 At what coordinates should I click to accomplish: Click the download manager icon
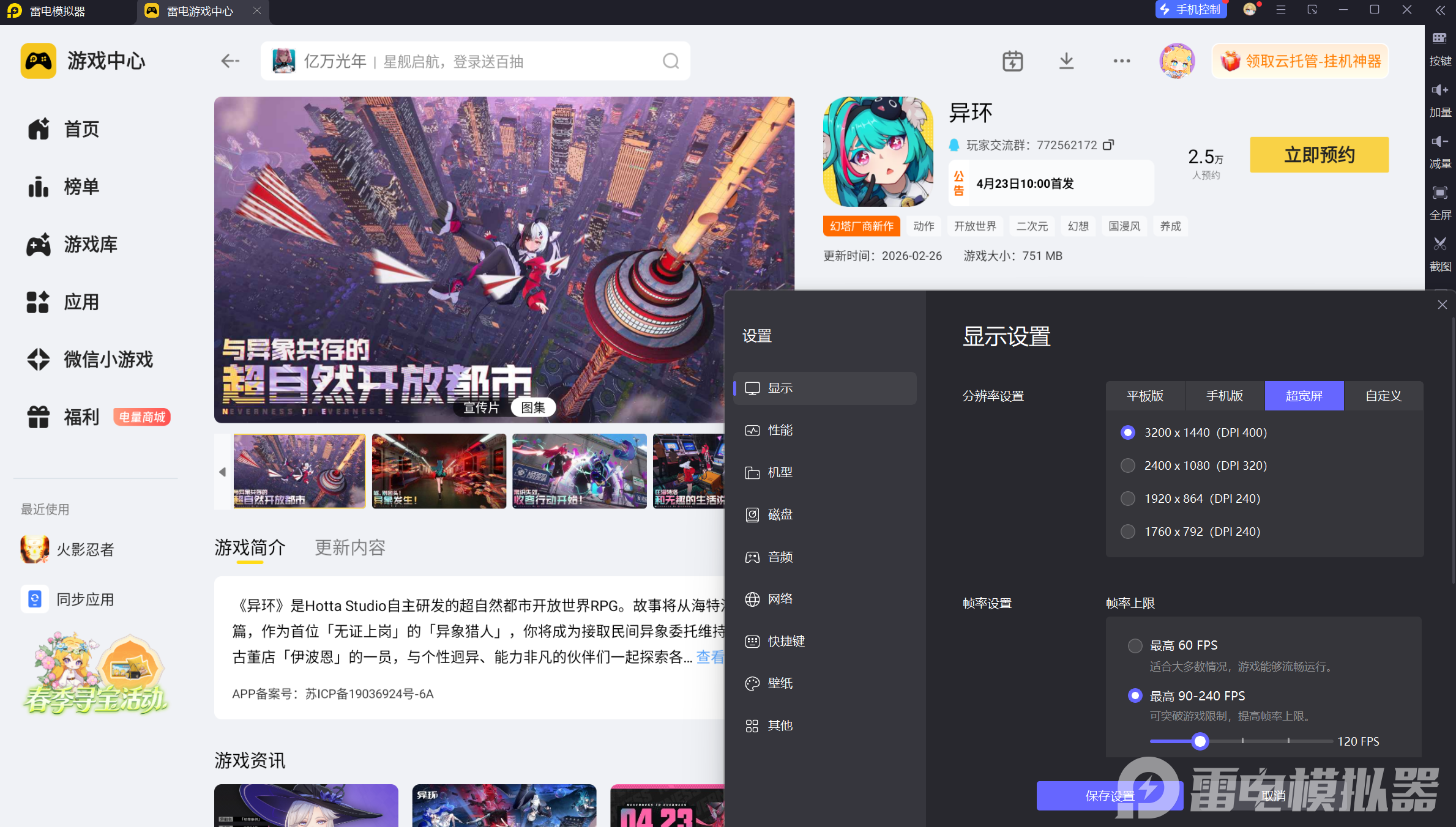click(x=1066, y=61)
